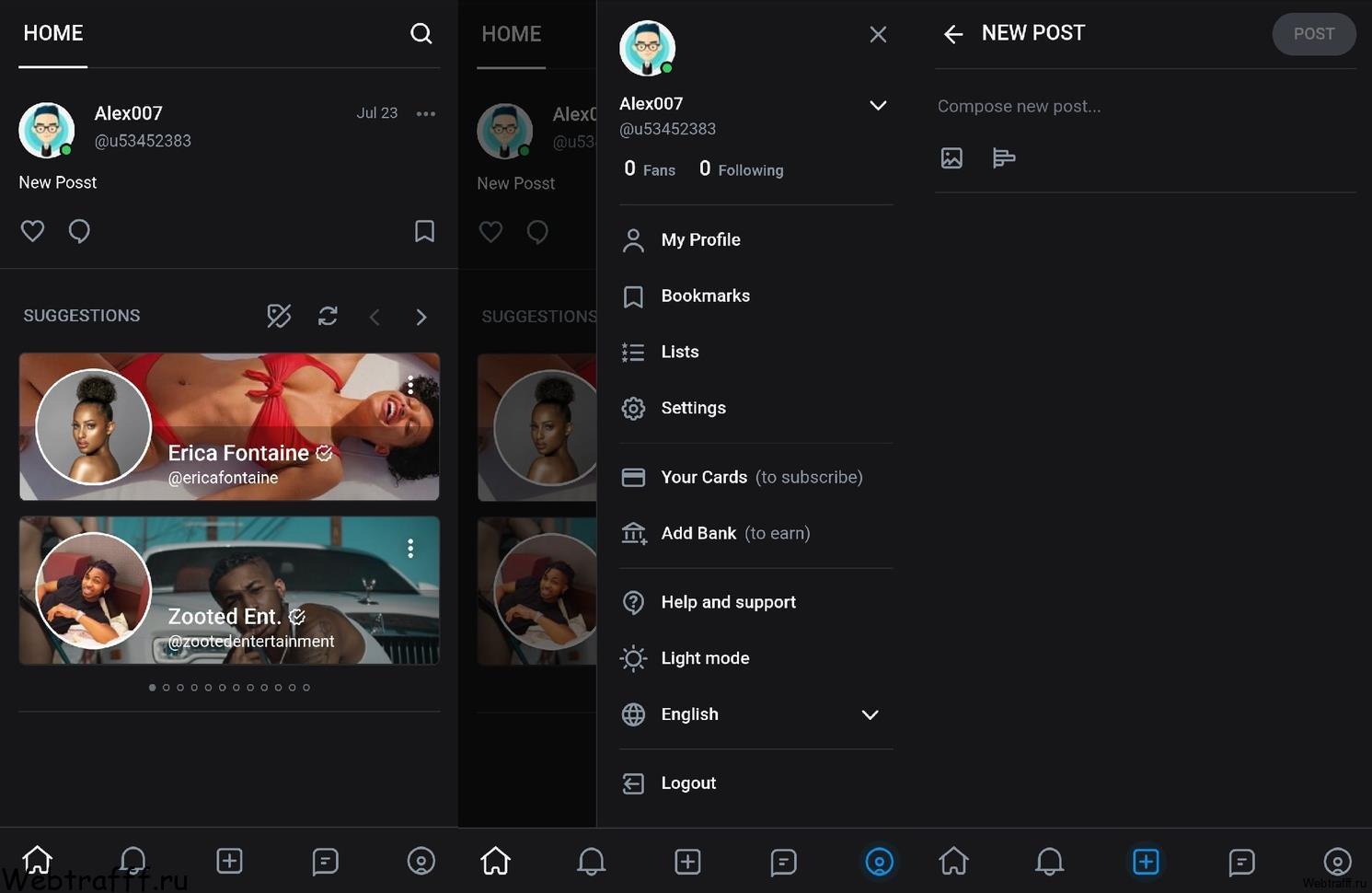The height and width of the screenshot is (893, 1372).
Task: Tap the bell icon in the bottom bar beneath the dimmed feed
Action: 591,862
